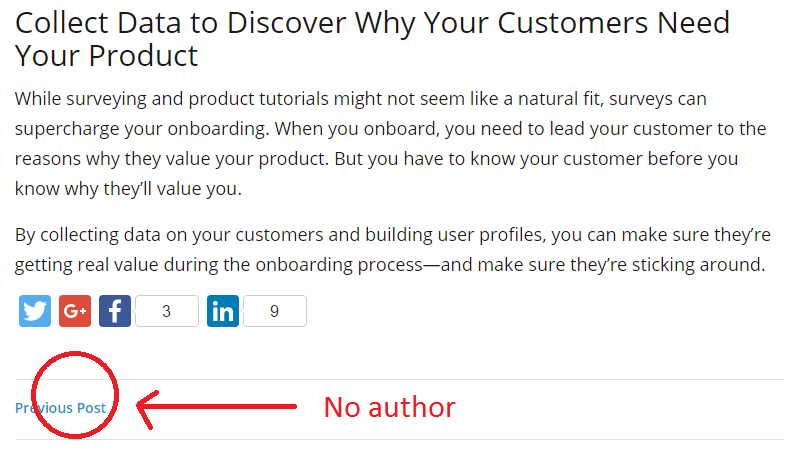The width and height of the screenshot is (790, 472).
Task: Open the LinkedIn share count showing 9
Action: pyautogui.click(x=275, y=311)
